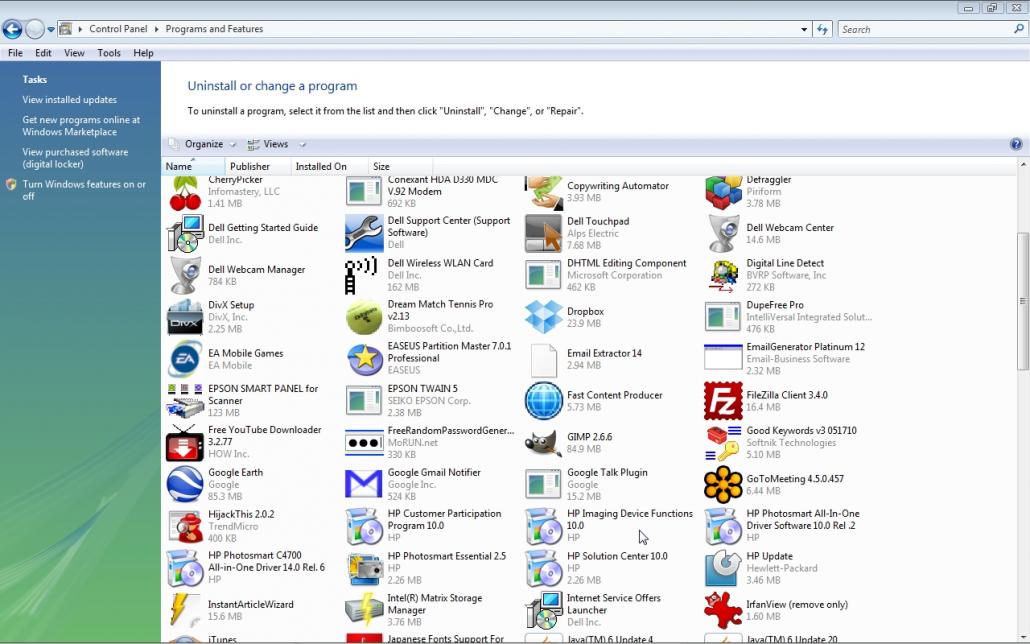This screenshot has width=1030, height=644.
Task: Open the View menu
Action: coord(74,53)
